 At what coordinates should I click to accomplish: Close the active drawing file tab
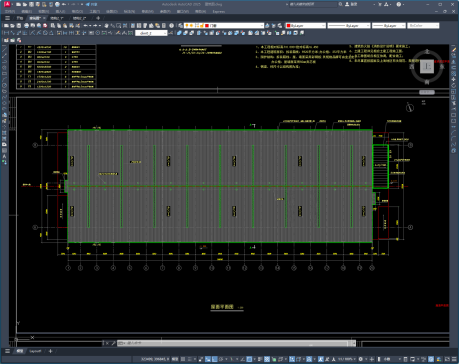[44, 18]
